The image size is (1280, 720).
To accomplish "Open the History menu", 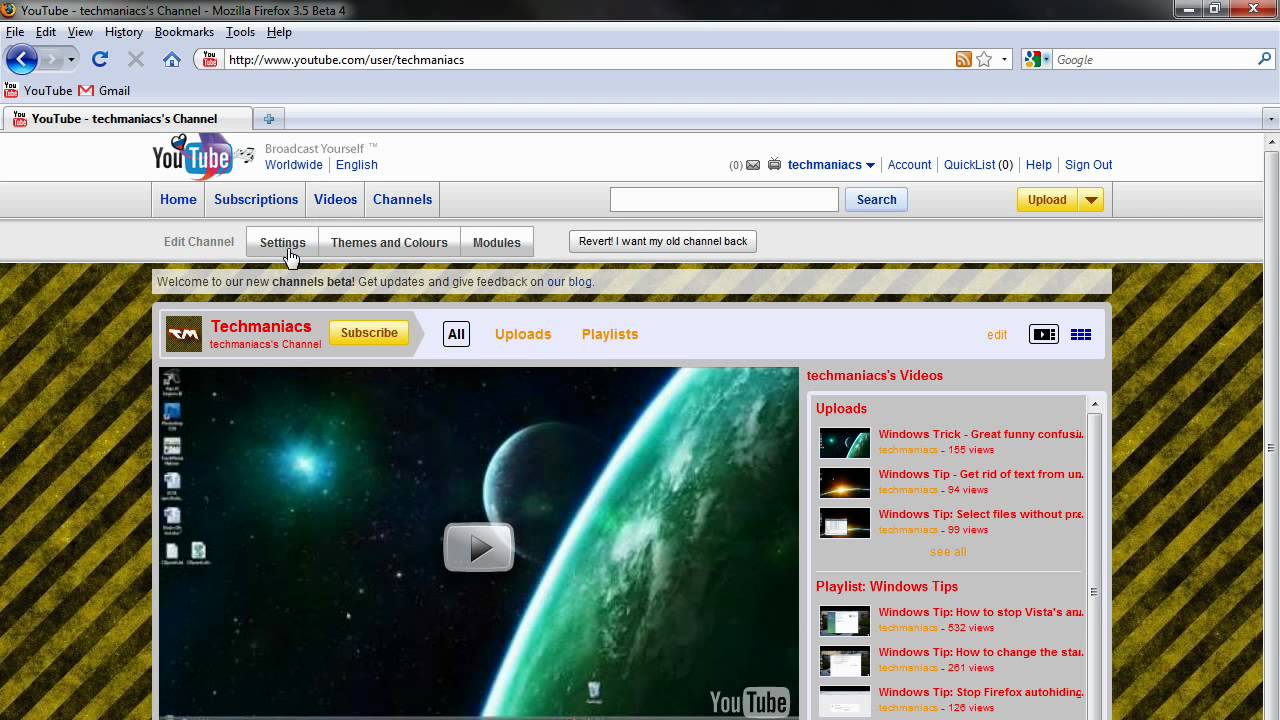I will click(x=124, y=32).
